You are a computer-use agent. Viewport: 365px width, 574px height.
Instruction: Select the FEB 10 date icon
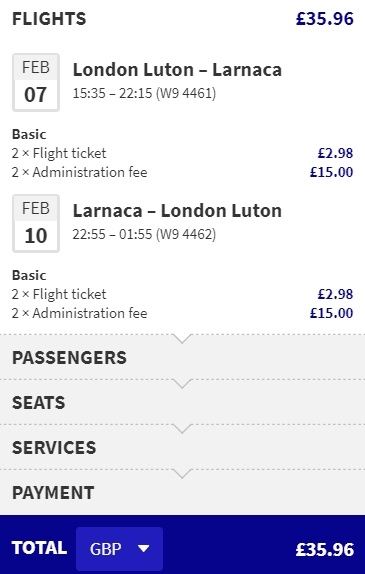36,223
